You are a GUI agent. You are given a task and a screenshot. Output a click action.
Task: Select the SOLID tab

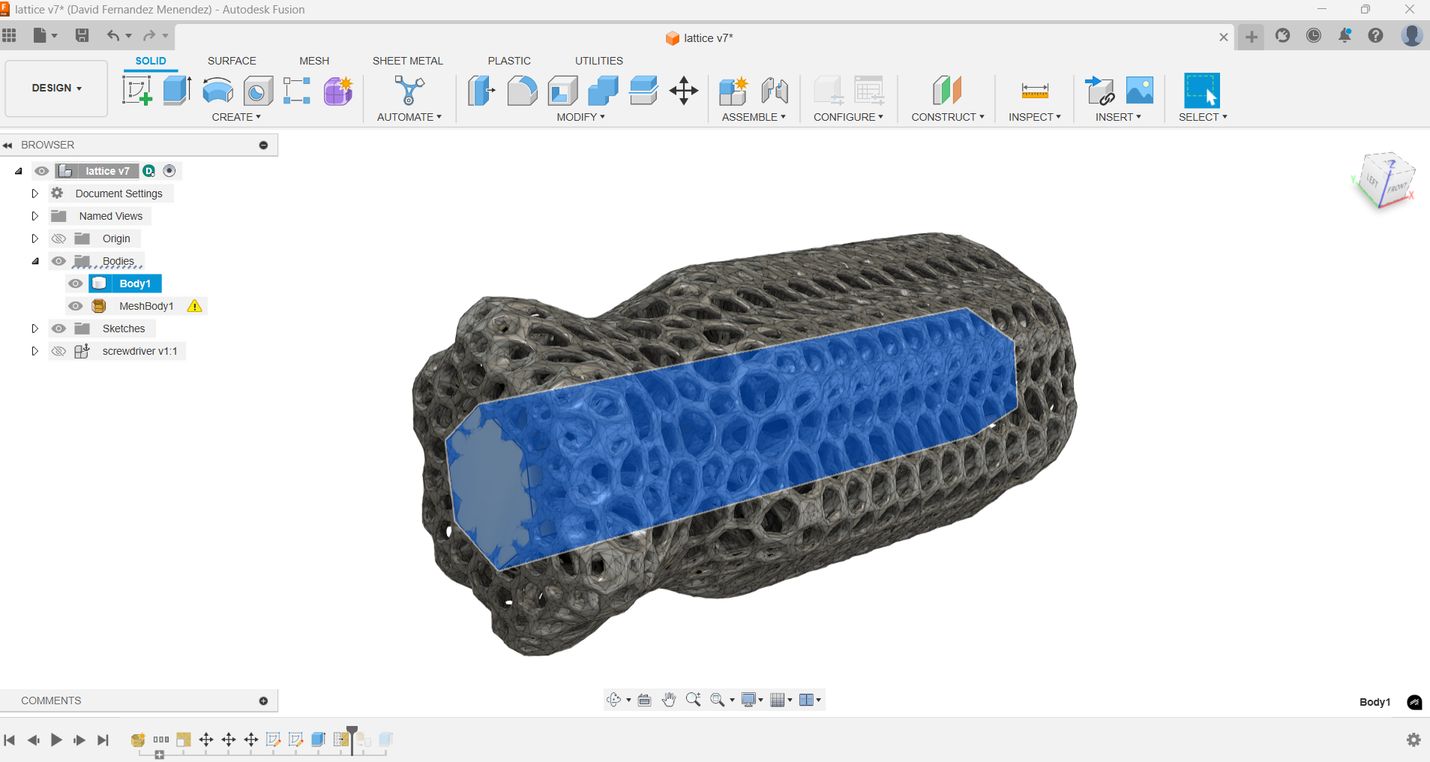[151, 61]
